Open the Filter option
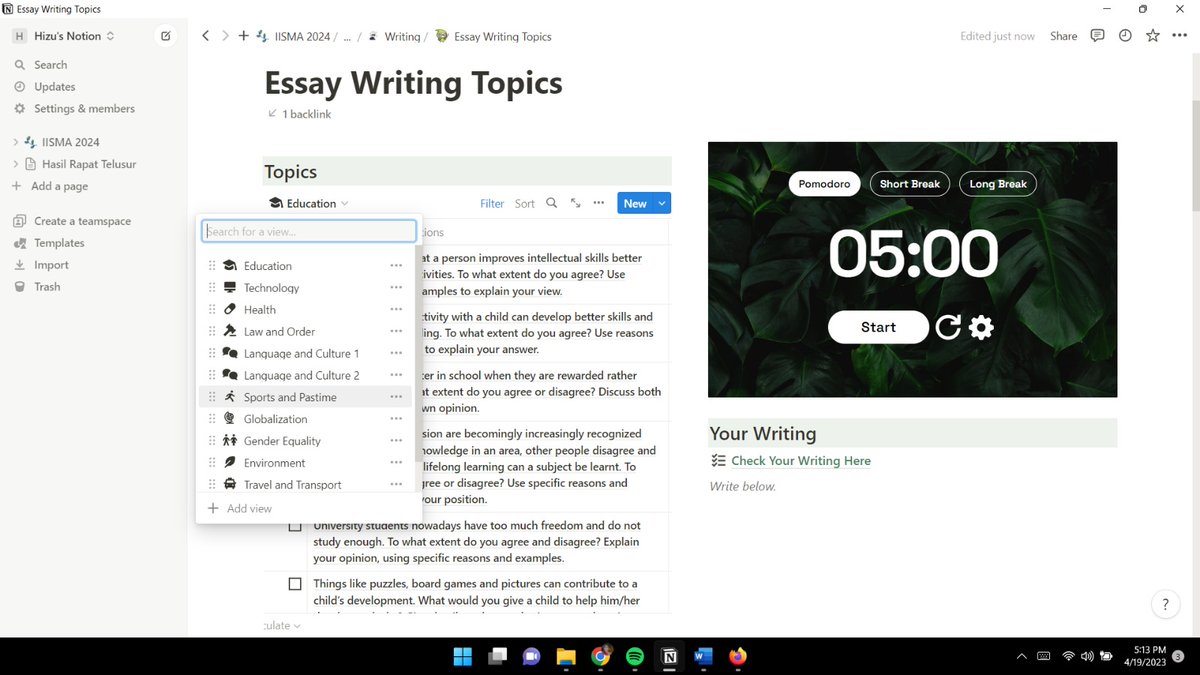Image resolution: width=1200 pixels, height=675 pixels. click(492, 203)
